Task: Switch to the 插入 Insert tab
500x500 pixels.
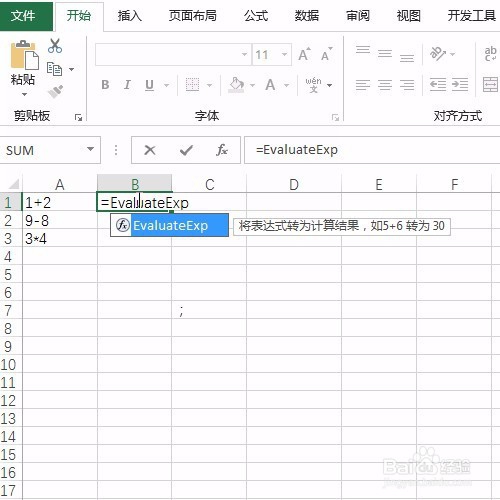Action: click(x=130, y=16)
